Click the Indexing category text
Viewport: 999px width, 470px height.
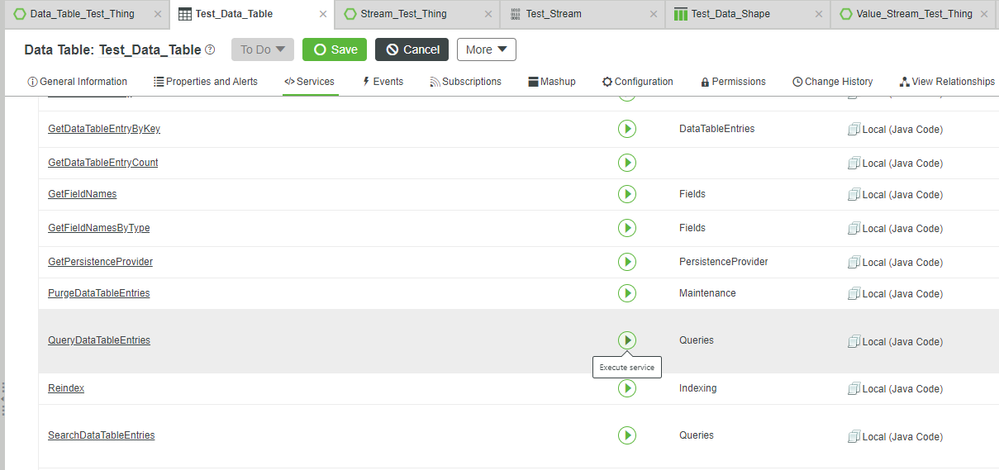click(x=698, y=388)
